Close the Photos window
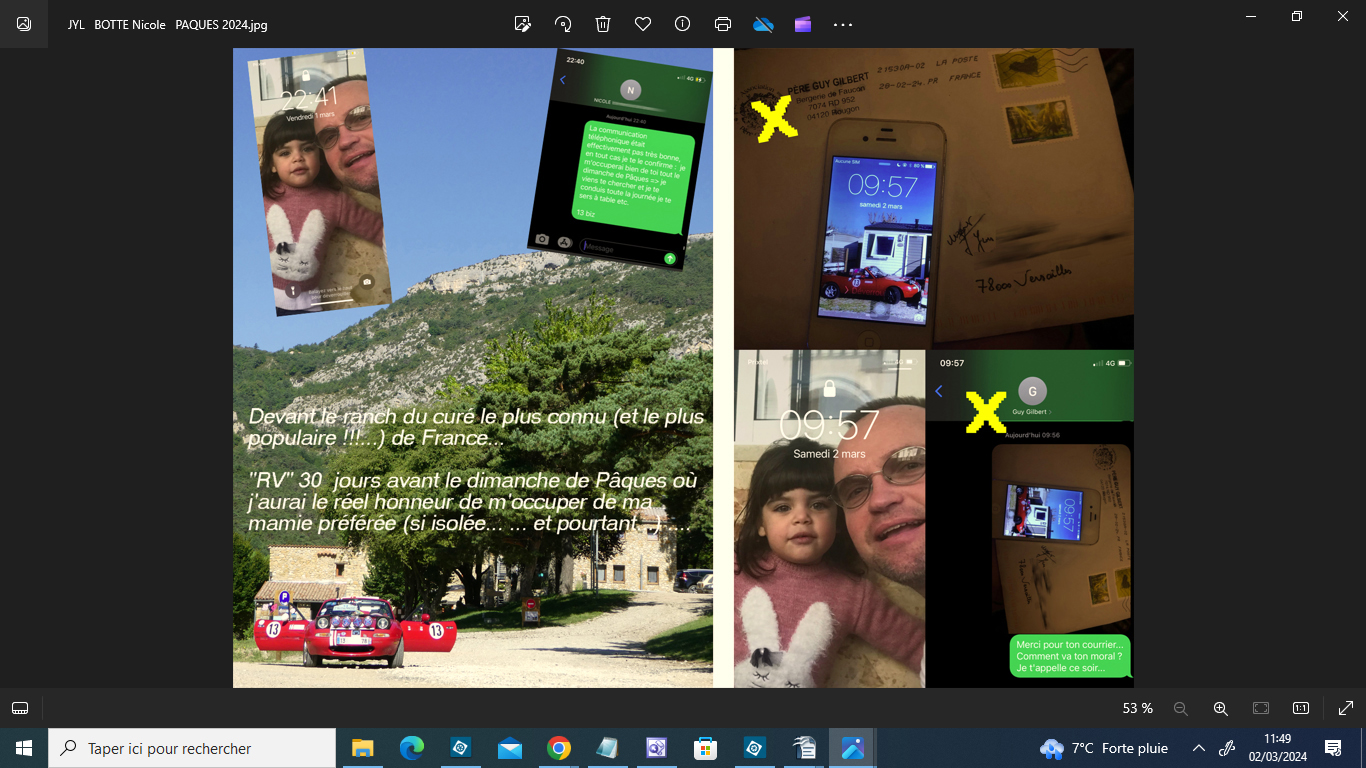 (x=1343, y=16)
